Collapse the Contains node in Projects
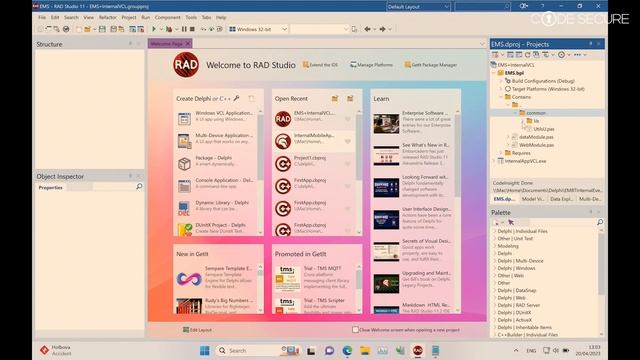 tap(501, 97)
